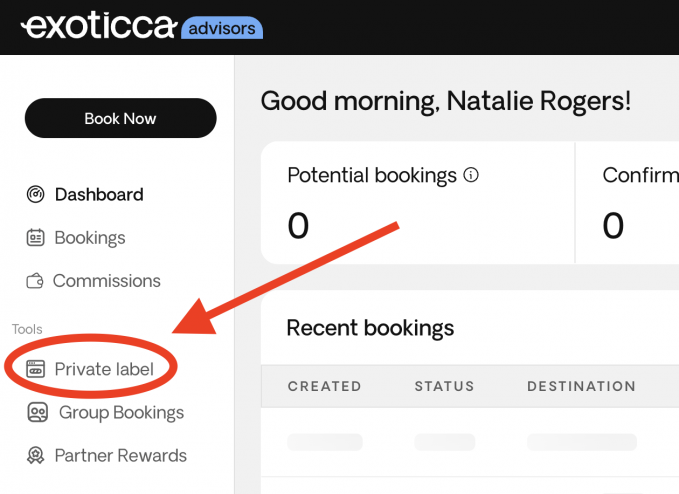The image size is (679, 494).
Task: Click the Potential bookings count card
Action: click(417, 203)
